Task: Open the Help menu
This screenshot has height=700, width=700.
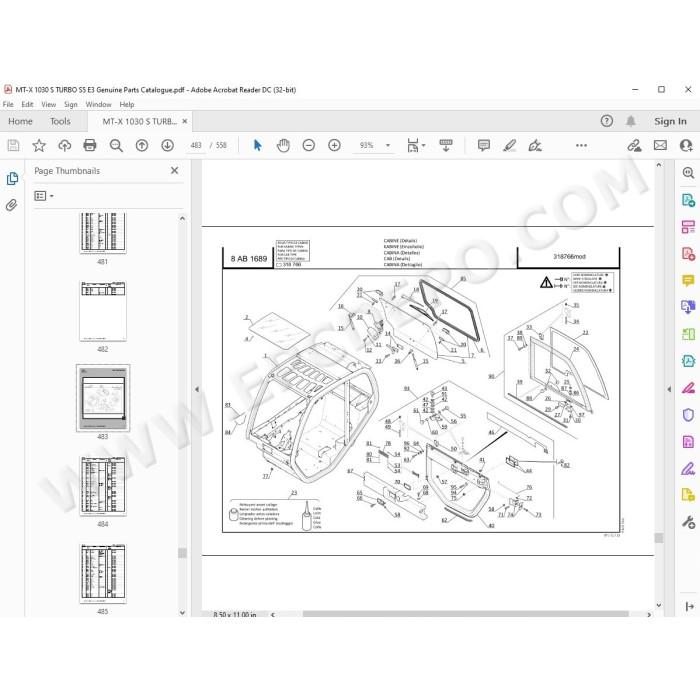Action: point(127,104)
